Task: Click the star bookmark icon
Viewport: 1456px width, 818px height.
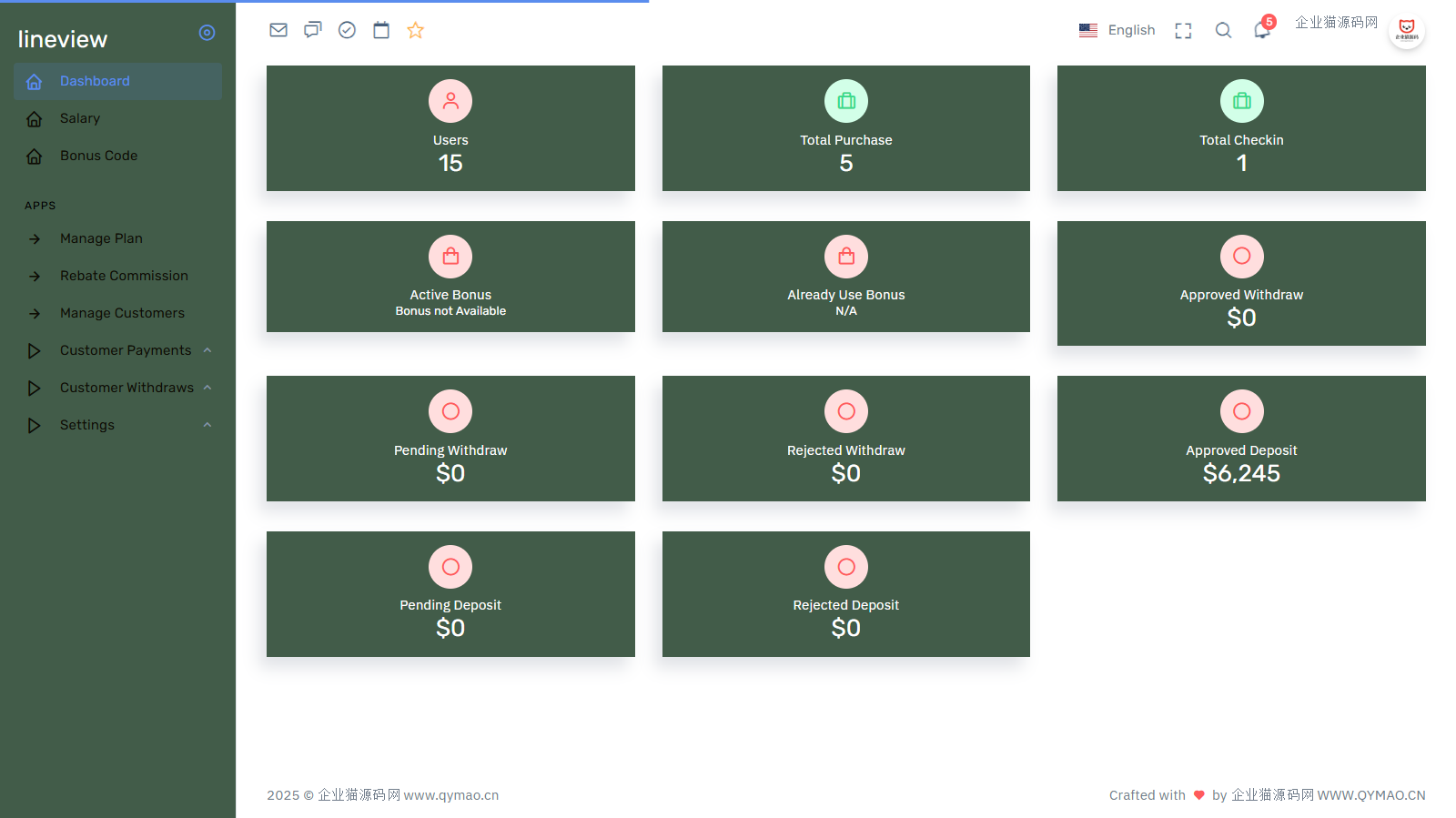Action: (x=416, y=30)
